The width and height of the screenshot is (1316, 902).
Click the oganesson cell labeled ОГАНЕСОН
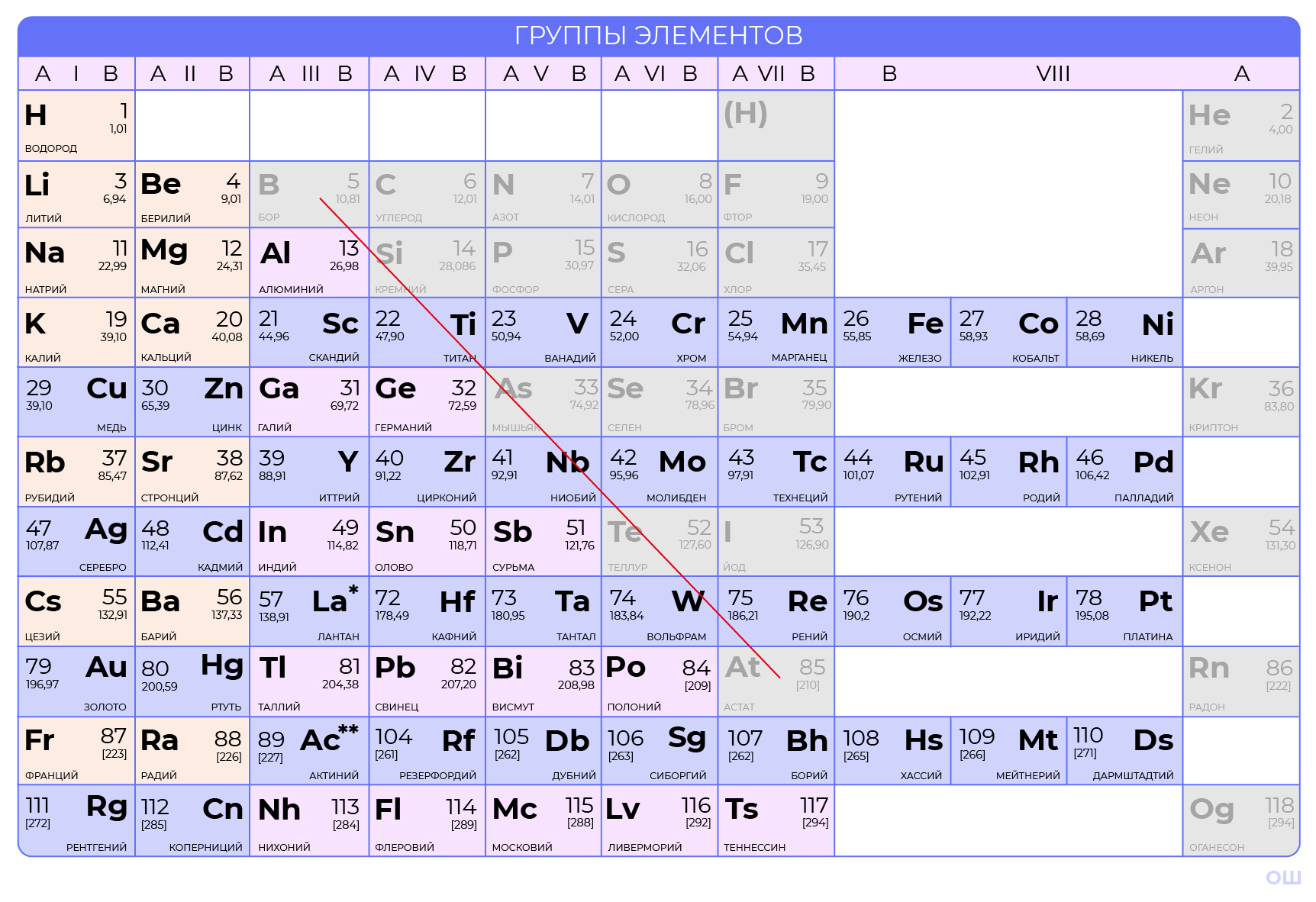[x=1241, y=820]
